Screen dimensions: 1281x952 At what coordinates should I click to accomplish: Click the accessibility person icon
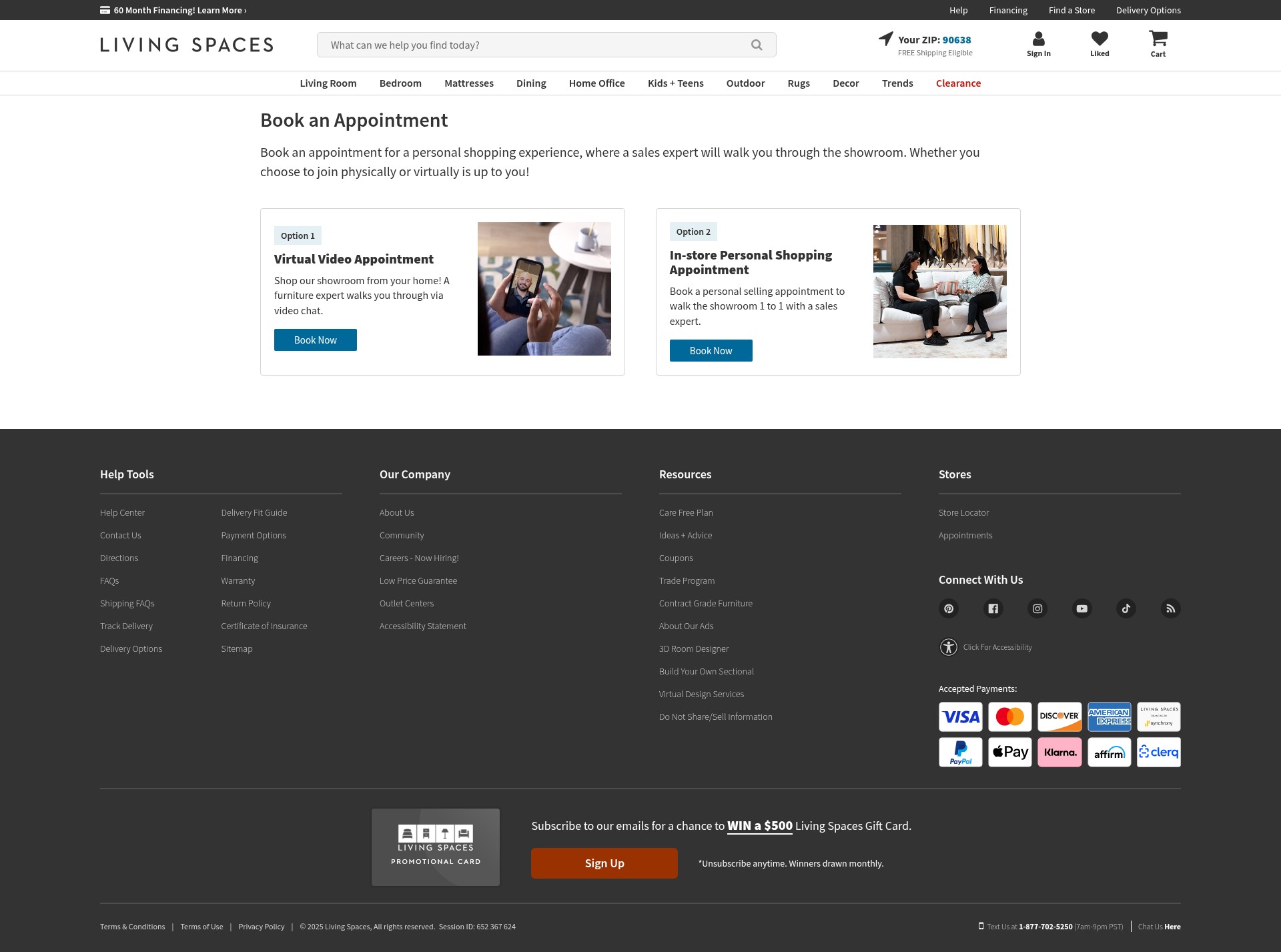[949, 647]
